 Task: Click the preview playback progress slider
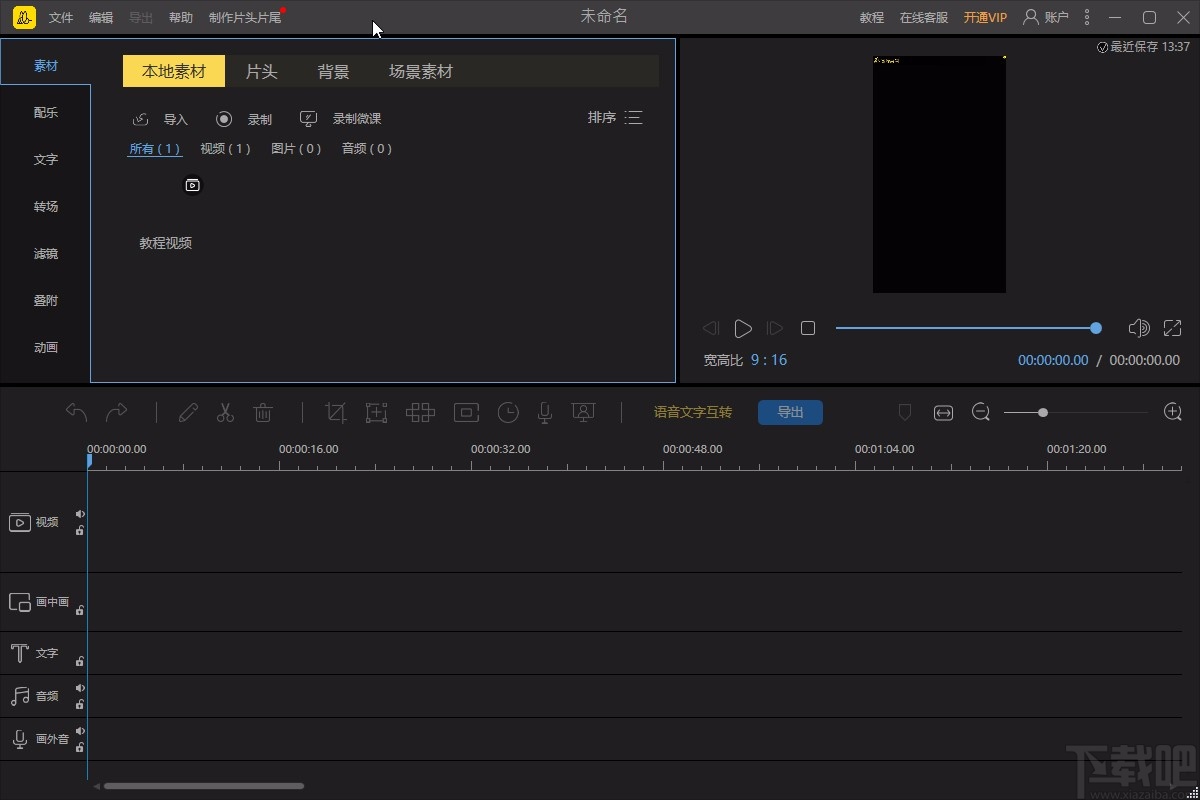(x=968, y=328)
